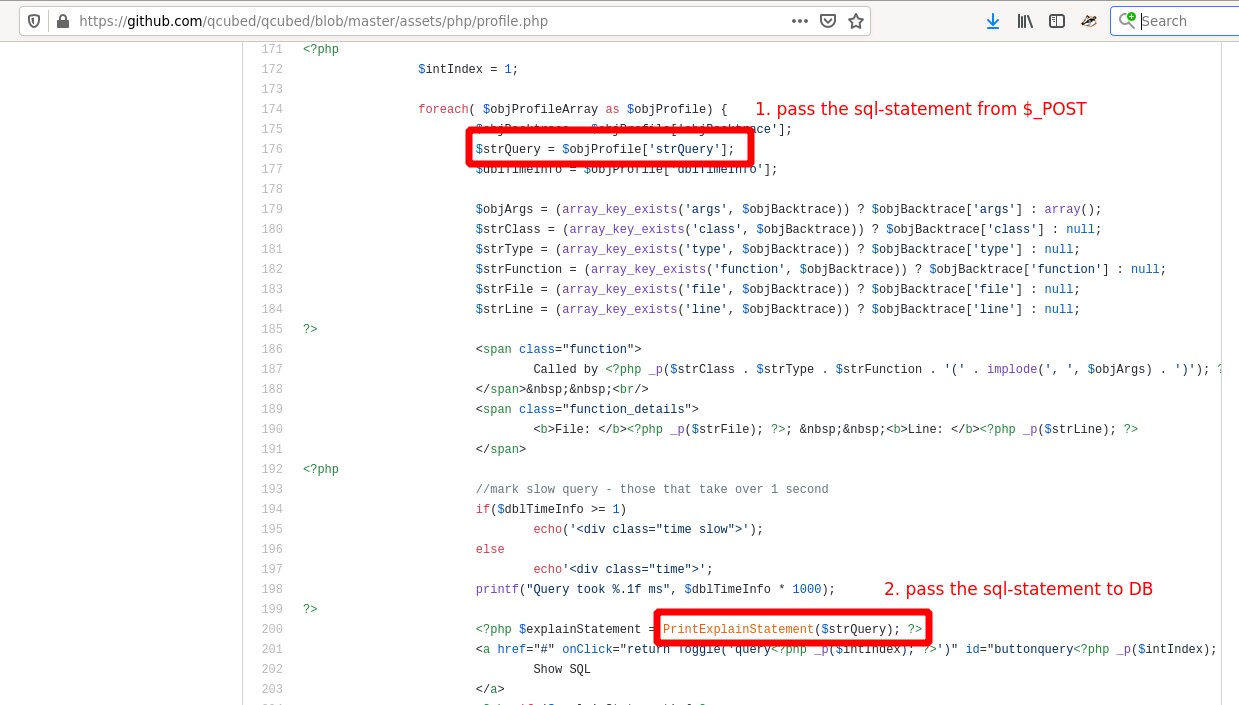Open the Library bookshelf icon
Screen dimensions: 1239x705
tap(1025, 21)
